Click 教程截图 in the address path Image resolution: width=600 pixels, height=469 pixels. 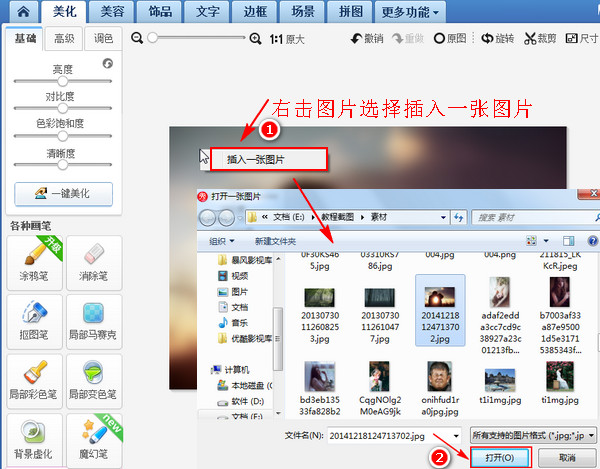tap(338, 217)
